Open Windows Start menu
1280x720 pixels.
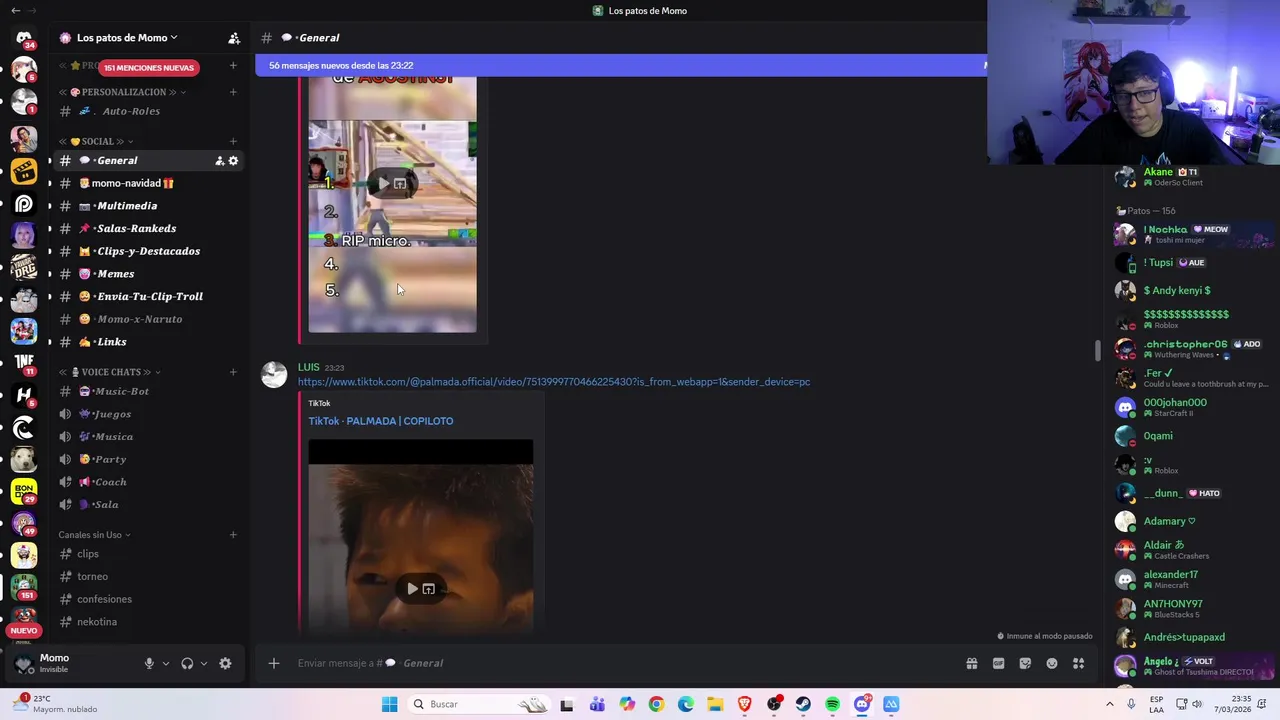pos(389,704)
